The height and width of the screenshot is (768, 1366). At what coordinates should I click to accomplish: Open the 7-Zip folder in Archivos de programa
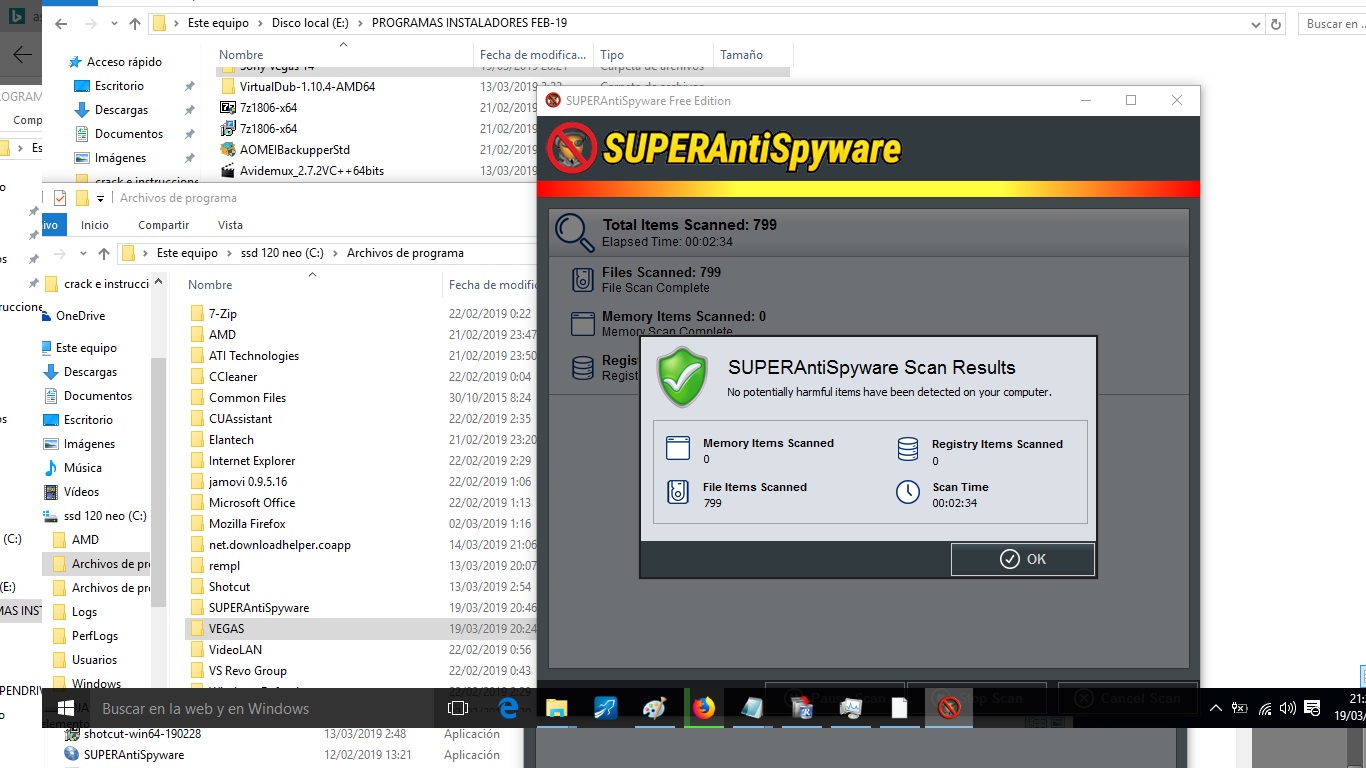point(222,314)
